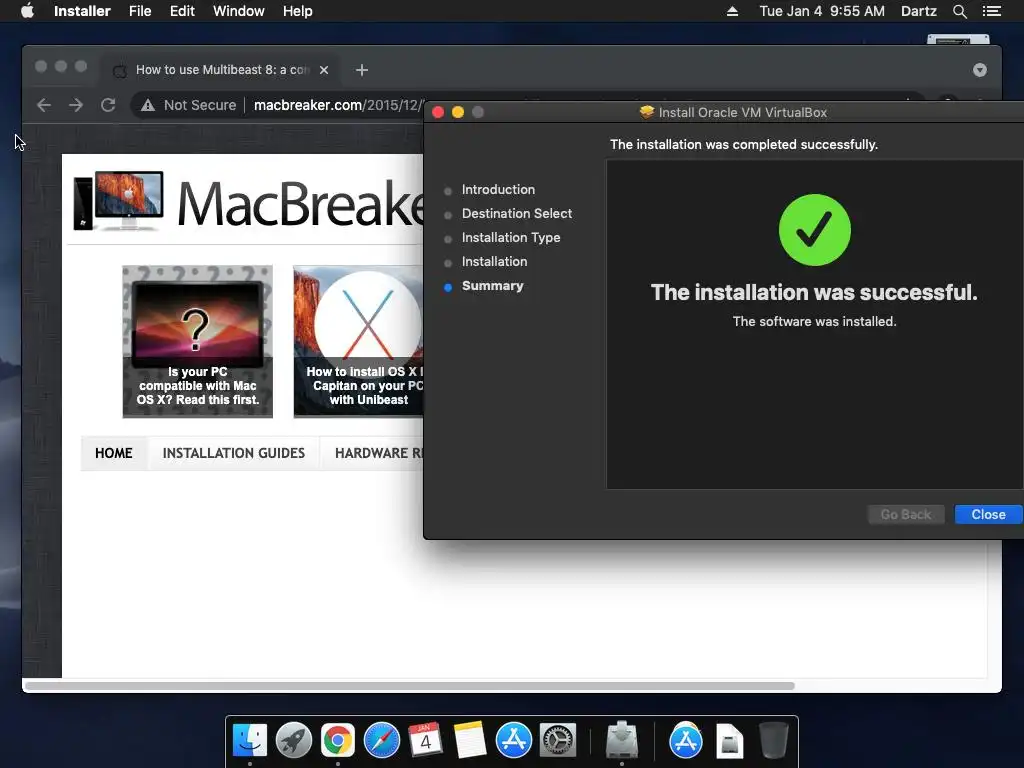1024x768 pixels.
Task: Close installer window with red button
Action: point(438,112)
